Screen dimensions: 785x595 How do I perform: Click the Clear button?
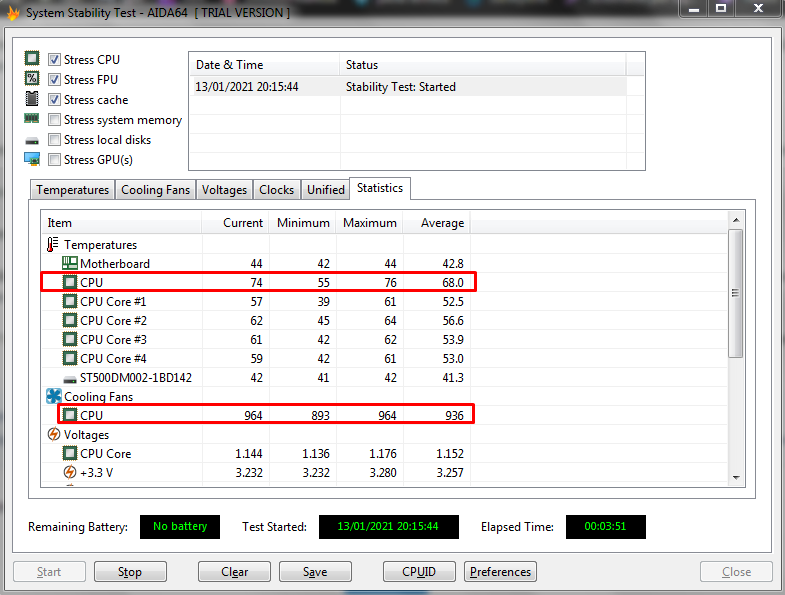click(234, 571)
